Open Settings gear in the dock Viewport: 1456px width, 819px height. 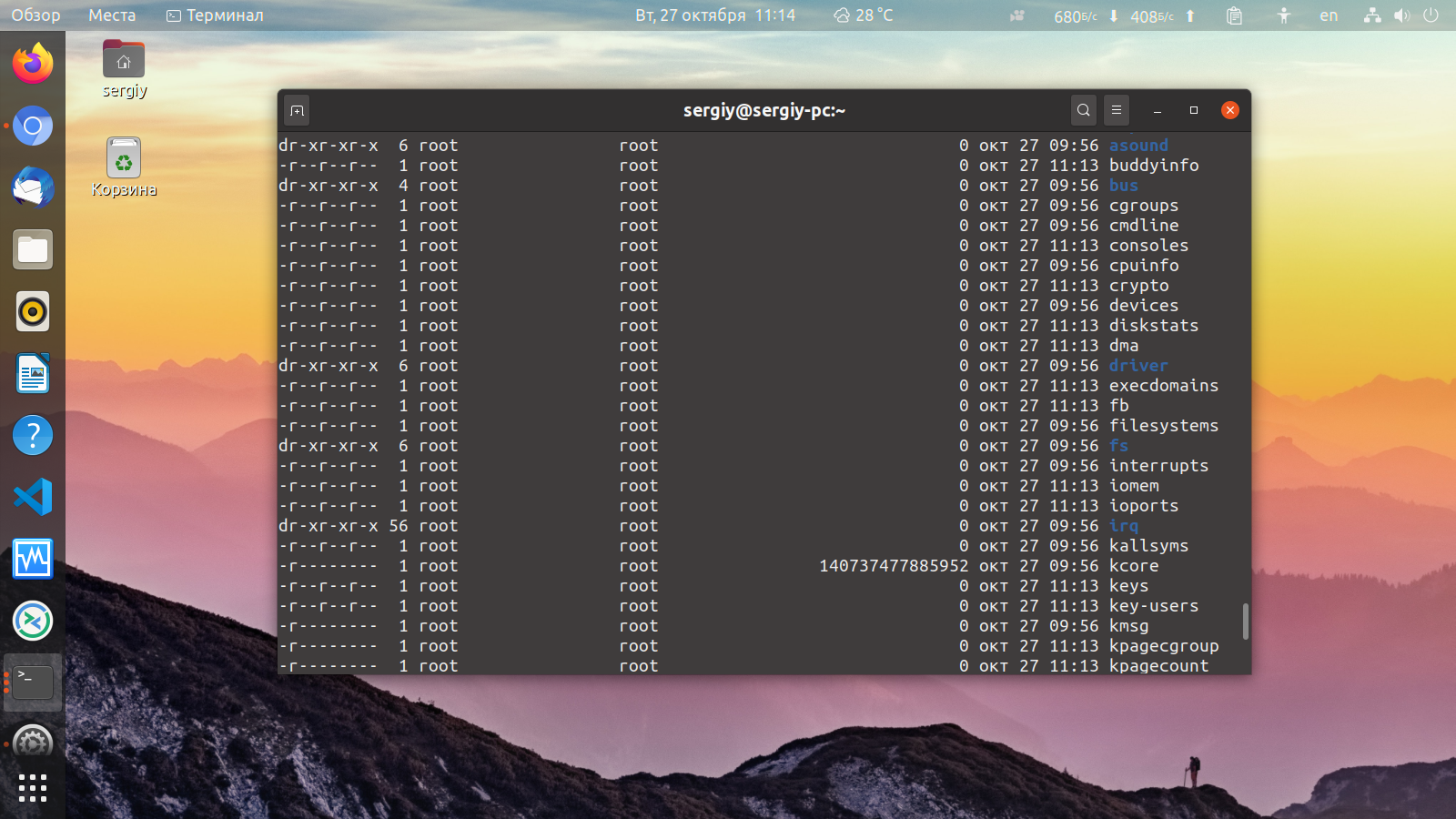33,743
